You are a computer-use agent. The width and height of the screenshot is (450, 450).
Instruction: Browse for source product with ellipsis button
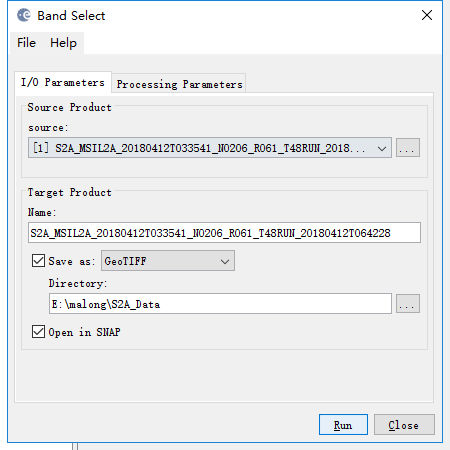(x=408, y=148)
